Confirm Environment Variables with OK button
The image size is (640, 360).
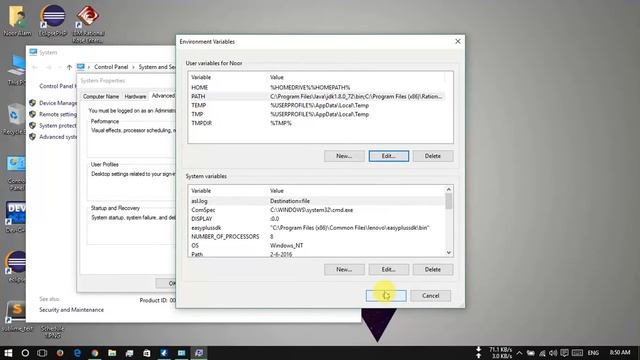(386, 296)
